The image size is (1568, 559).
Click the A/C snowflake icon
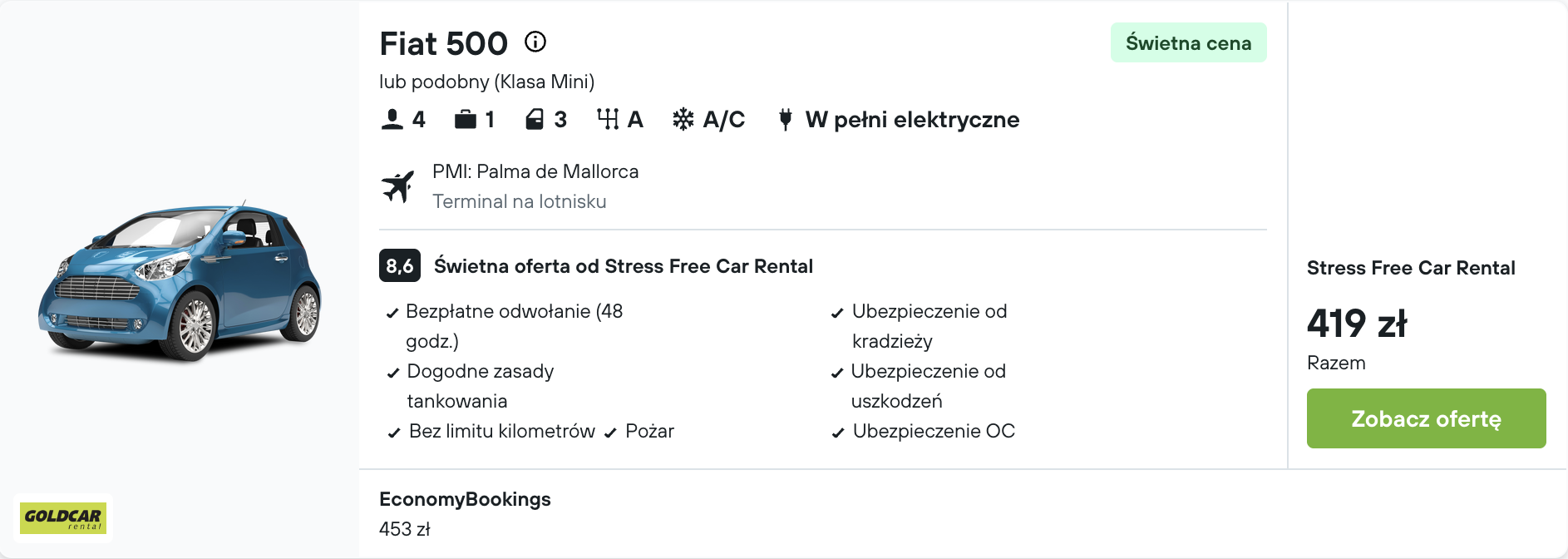pyautogui.click(x=683, y=119)
